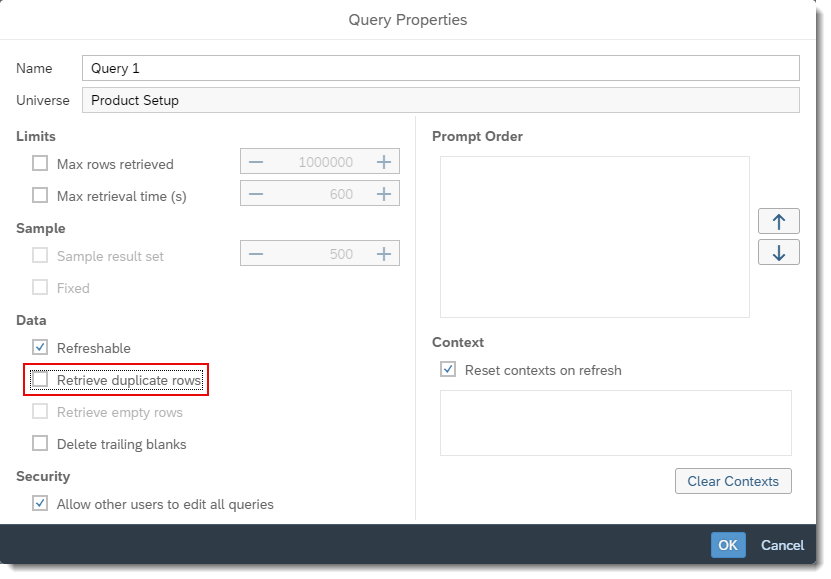Enable the Max rows retrieved checkbox
The width and height of the screenshot is (831, 579).
pyautogui.click(x=40, y=164)
